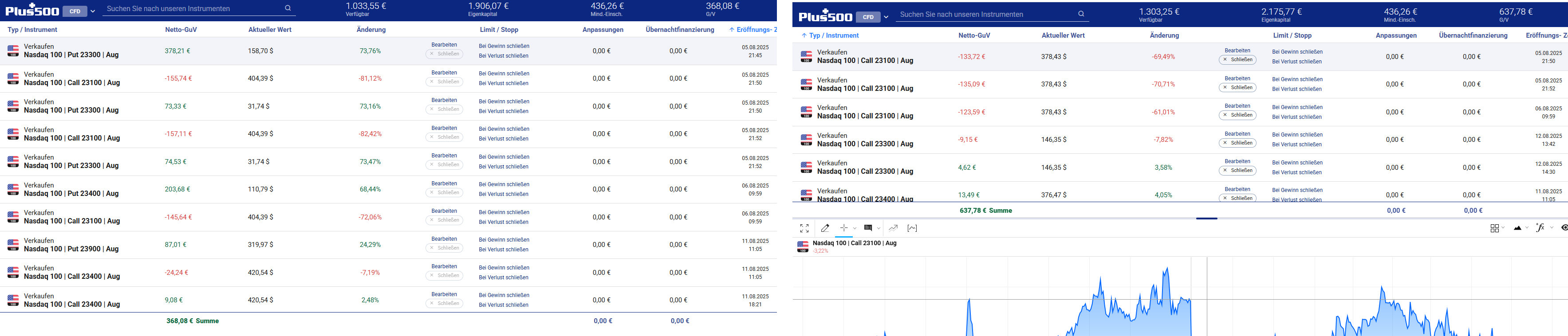
Task: Click search magnifier in right window
Action: point(1081,14)
